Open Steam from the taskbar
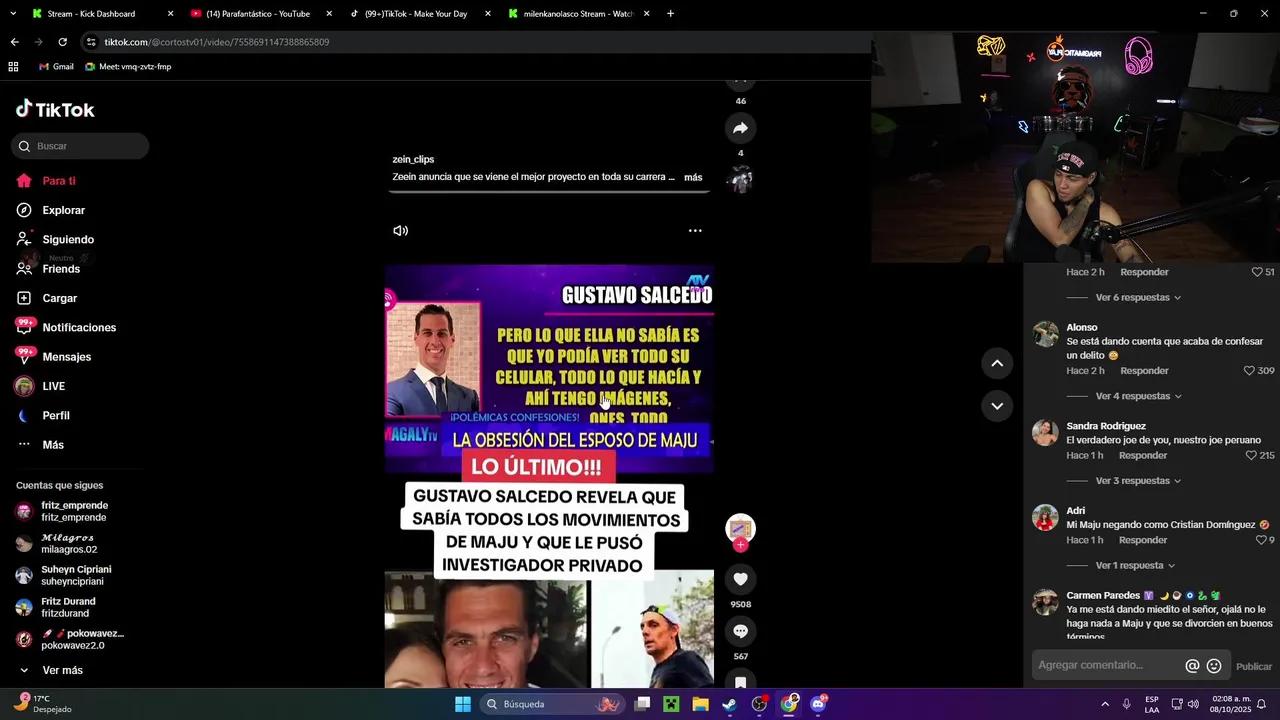The width and height of the screenshot is (1280, 720). click(x=729, y=704)
